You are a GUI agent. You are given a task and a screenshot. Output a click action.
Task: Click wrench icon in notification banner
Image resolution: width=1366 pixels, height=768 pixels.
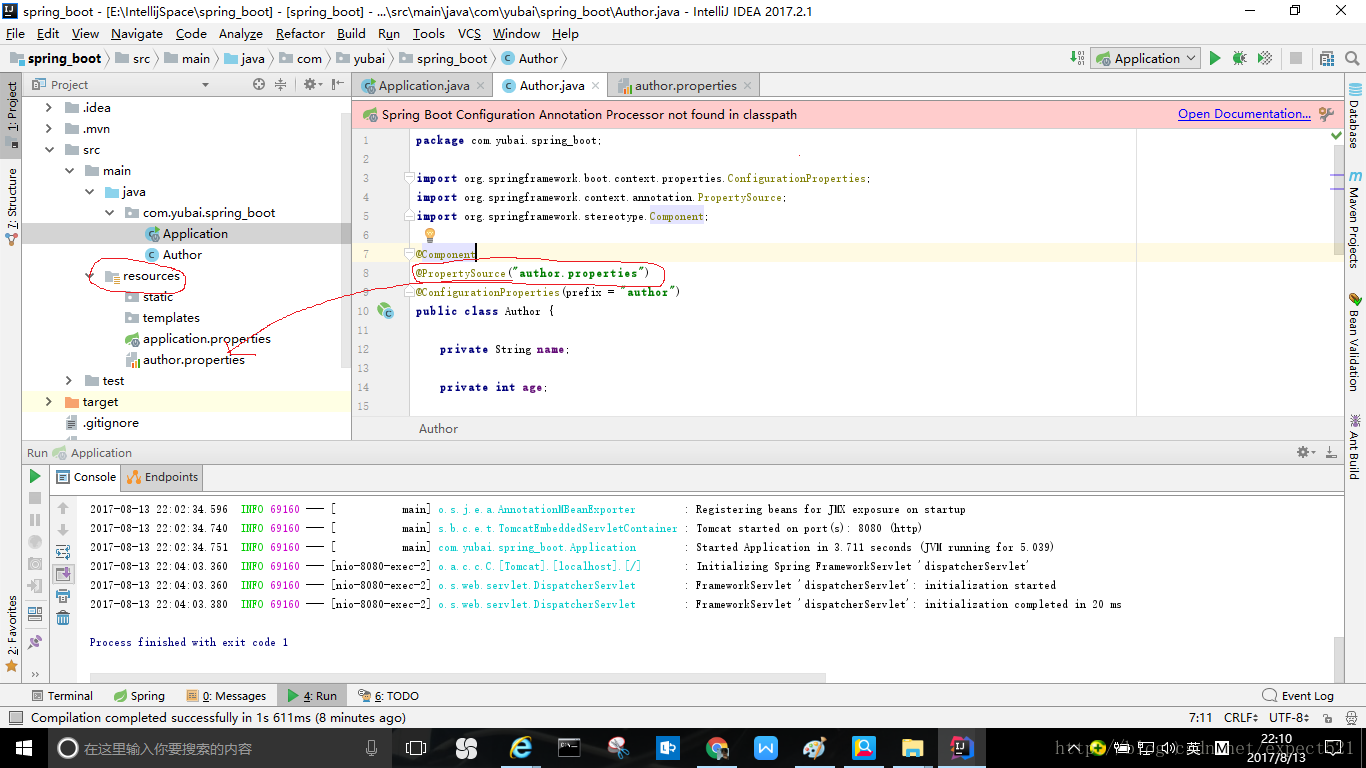point(1327,114)
